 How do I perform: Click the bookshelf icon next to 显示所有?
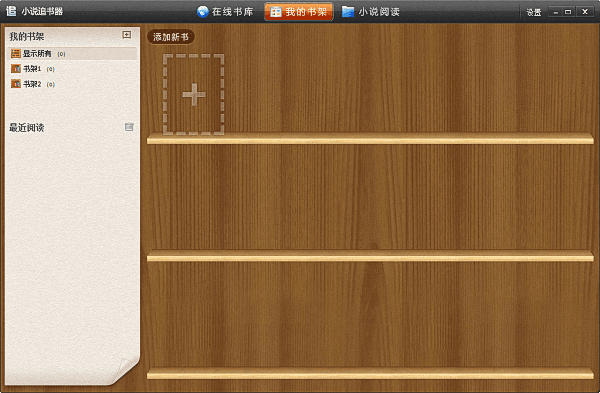click(16, 54)
